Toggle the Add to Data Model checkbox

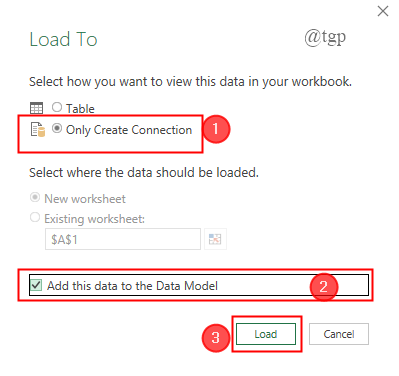click(x=36, y=285)
